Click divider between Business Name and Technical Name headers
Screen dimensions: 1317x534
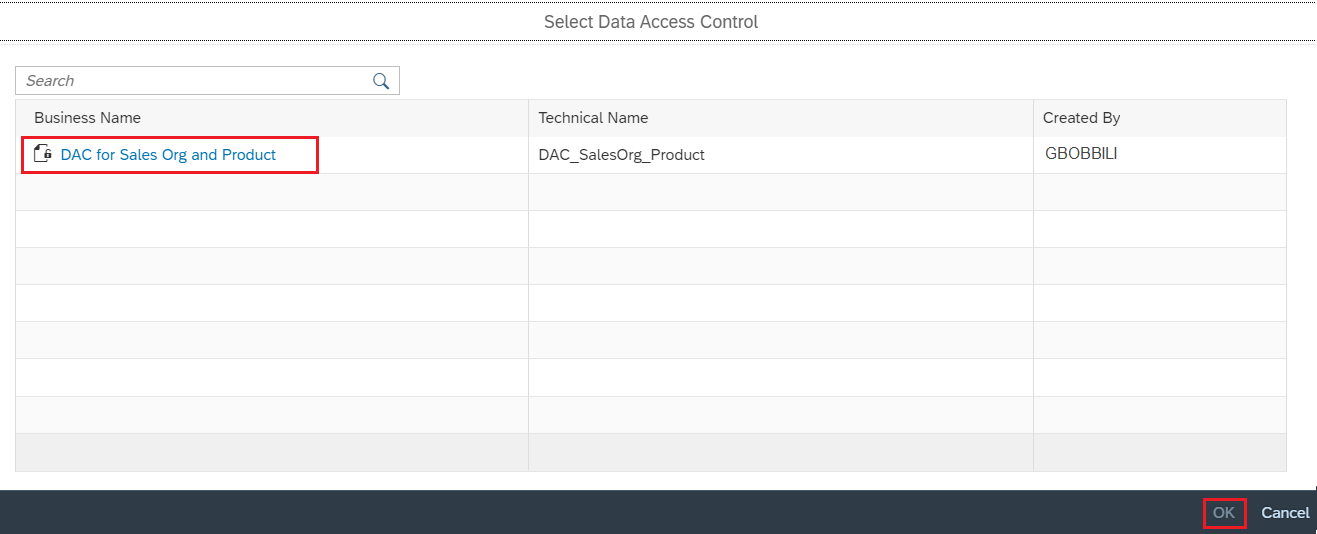pyautogui.click(x=528, y=118)
